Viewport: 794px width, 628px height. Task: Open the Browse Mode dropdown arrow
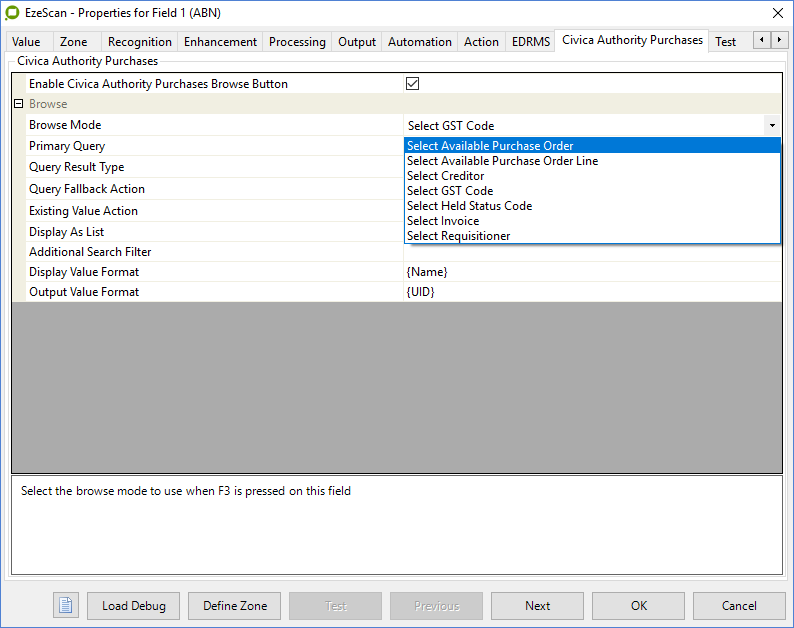pyautogui.click(x=772, y=126)
